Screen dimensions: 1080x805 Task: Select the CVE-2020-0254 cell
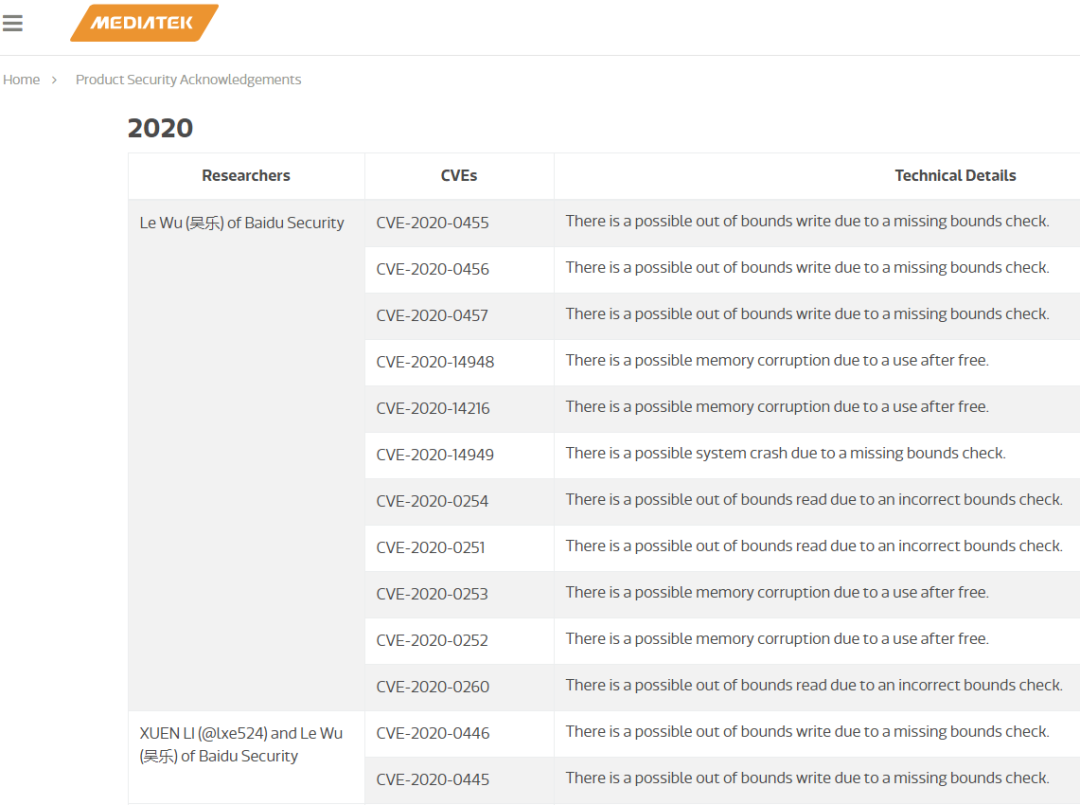point(459,501)
